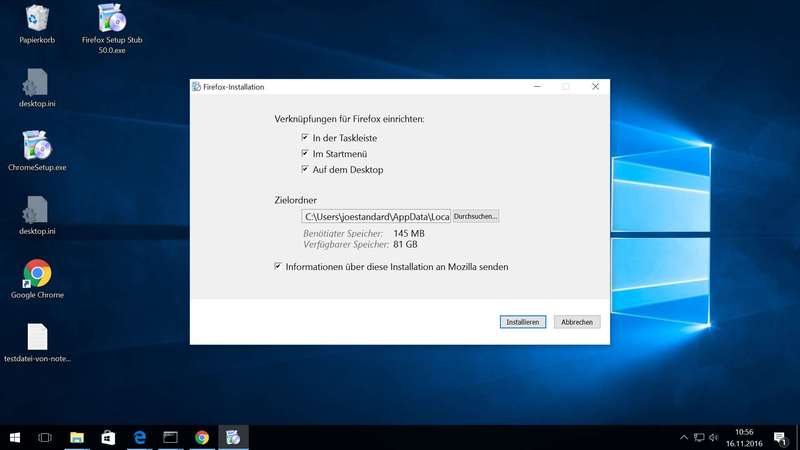Open File Explorer from the taskbar
The width and height of the screenshot is (800, 450).
[x=77, y=438]
